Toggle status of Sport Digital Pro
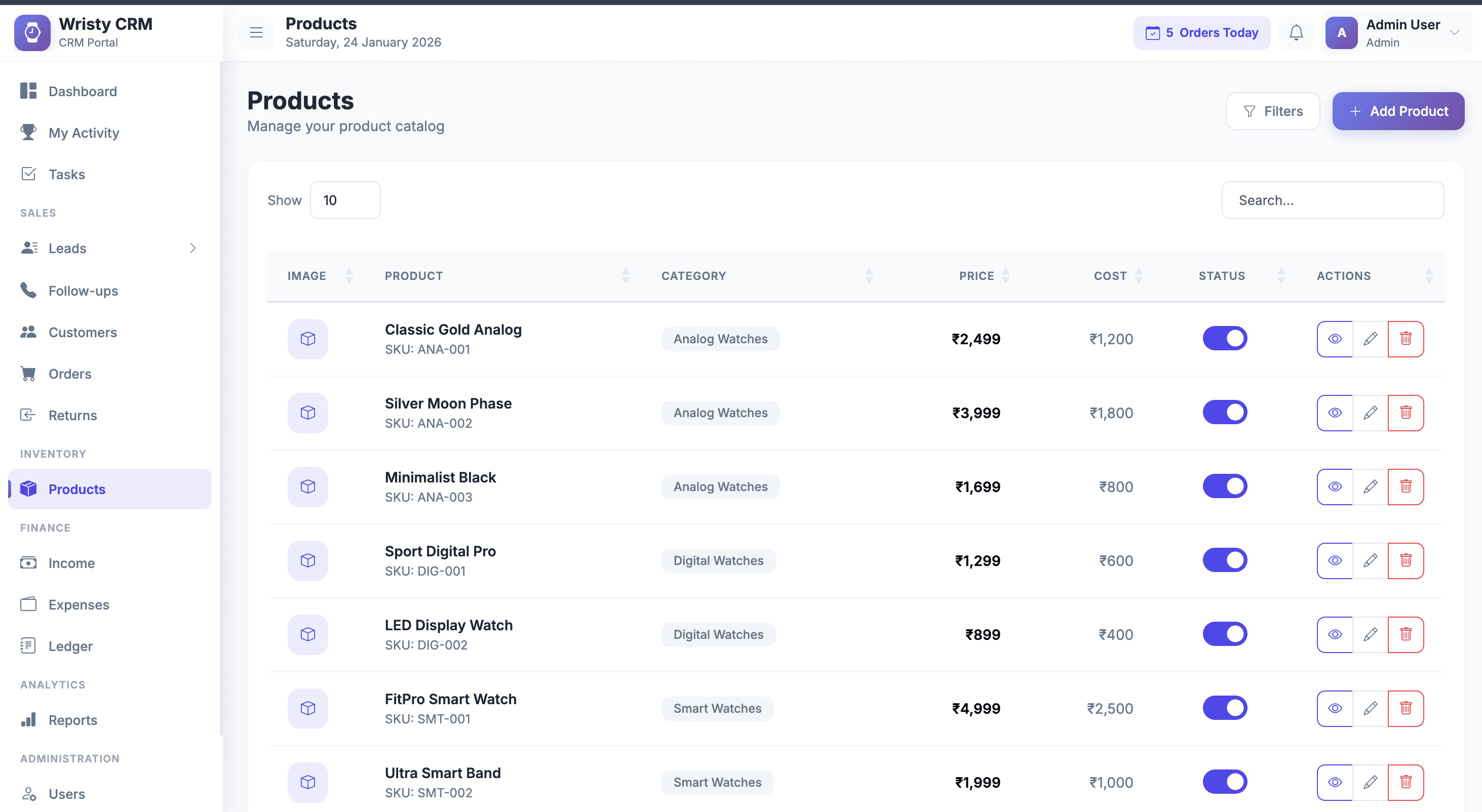This screenshot has width=1482, height=812. pyautogui.click(x=1224, y=560)
